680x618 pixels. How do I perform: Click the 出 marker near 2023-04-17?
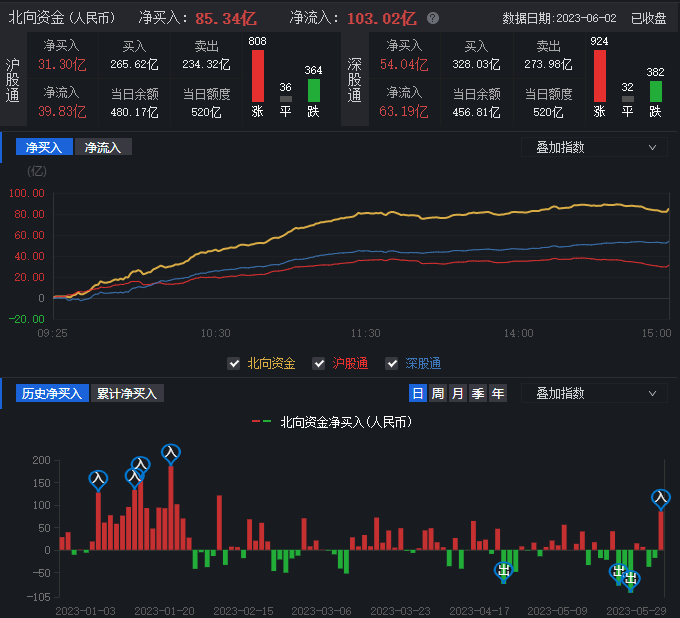click(x=503, y=571)
